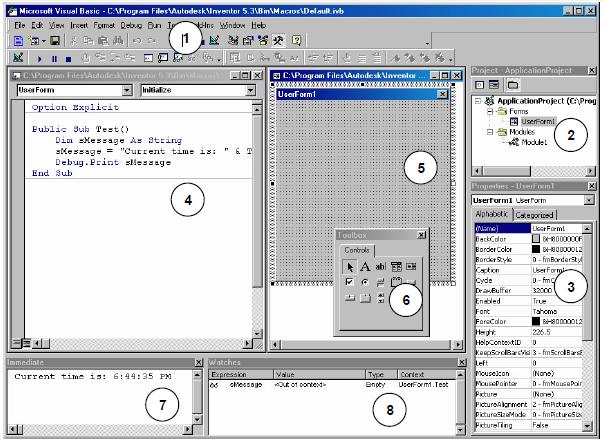
Task: Click the BorderColor black swatch
Action: pyautogui.click(x=536, y=249)
